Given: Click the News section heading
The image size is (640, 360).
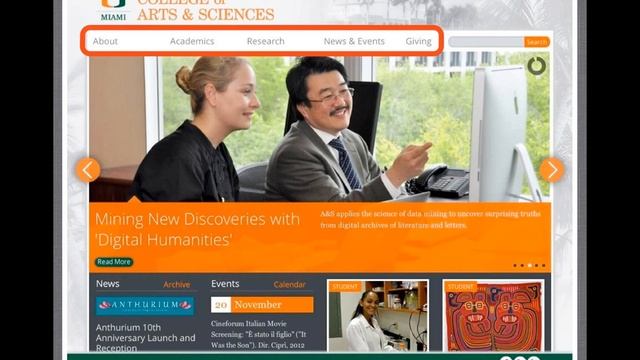Looking at the screenshot, I should pyautogui.click(x=108, y=284).
